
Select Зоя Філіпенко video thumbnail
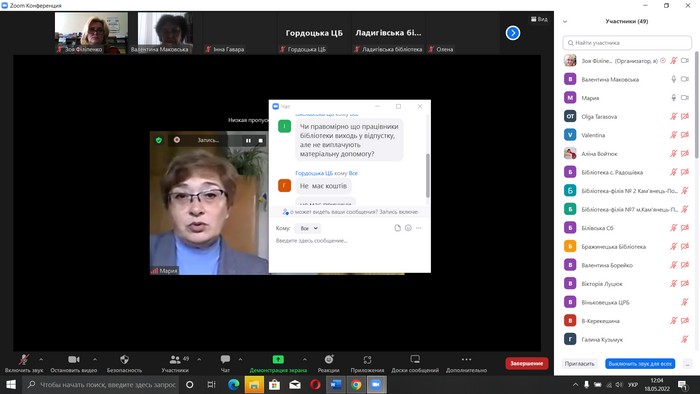click(91, 33)
